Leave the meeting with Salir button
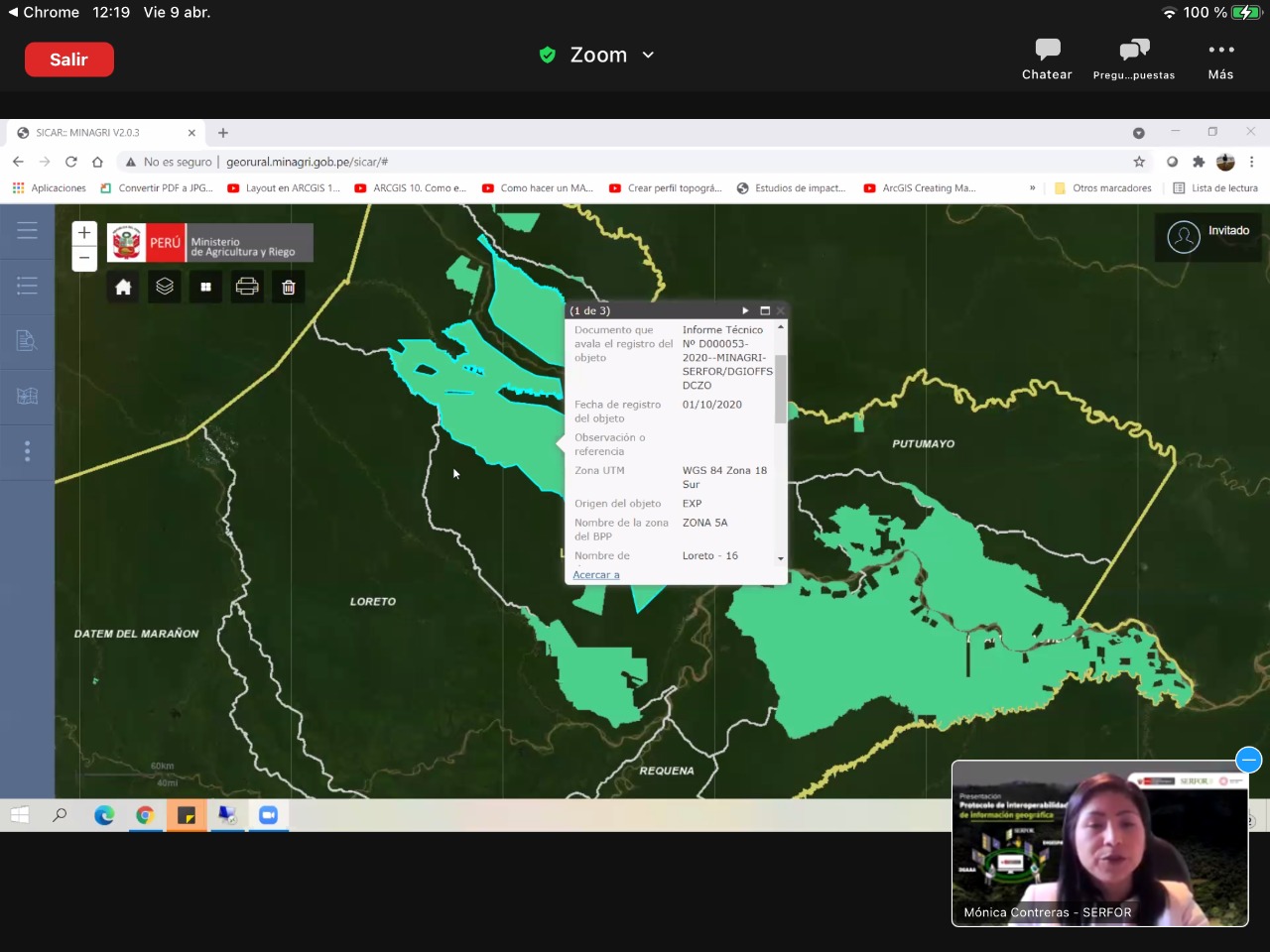 pyautogui.click(x=69, y=59)
